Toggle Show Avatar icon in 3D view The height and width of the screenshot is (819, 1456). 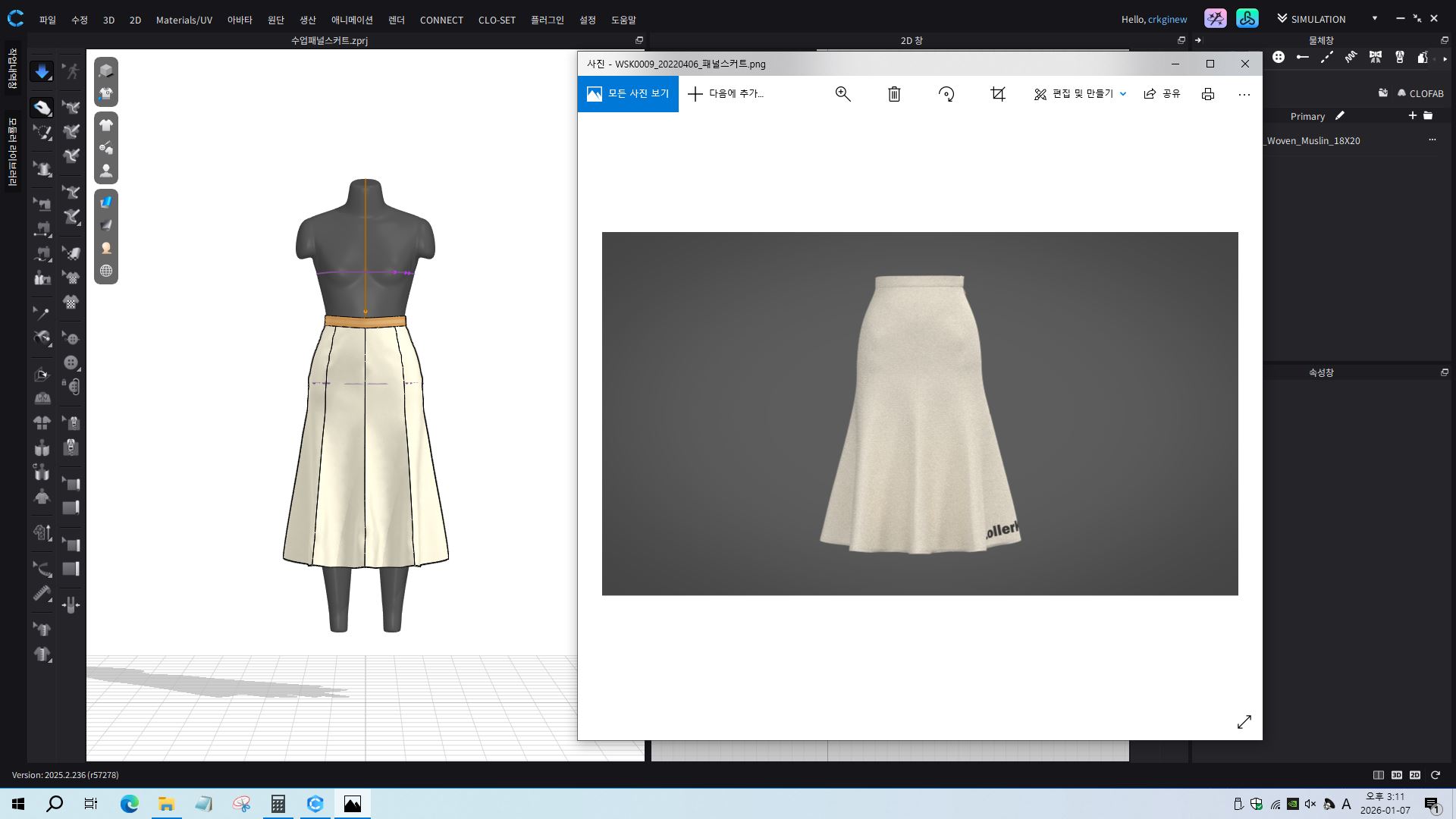(x=106, y=171)
